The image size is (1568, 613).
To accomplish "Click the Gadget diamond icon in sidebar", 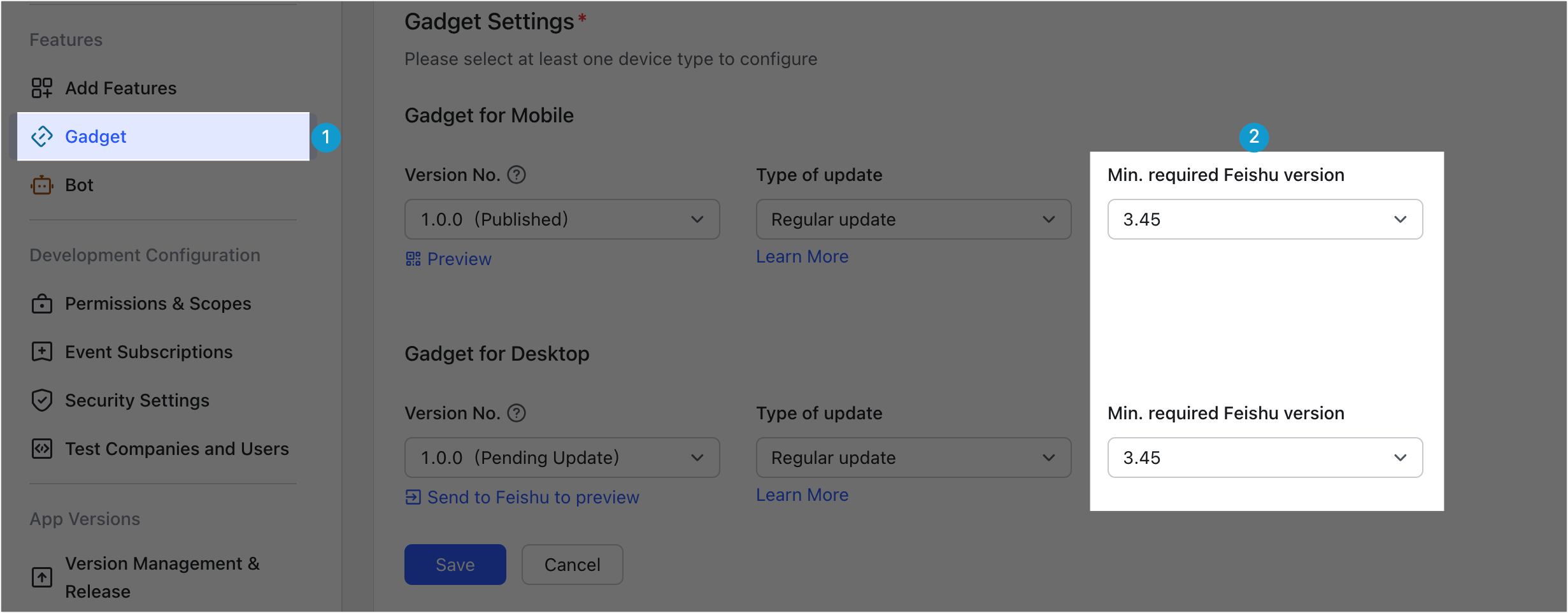I will pyautogui.click(x=42, y=136).
